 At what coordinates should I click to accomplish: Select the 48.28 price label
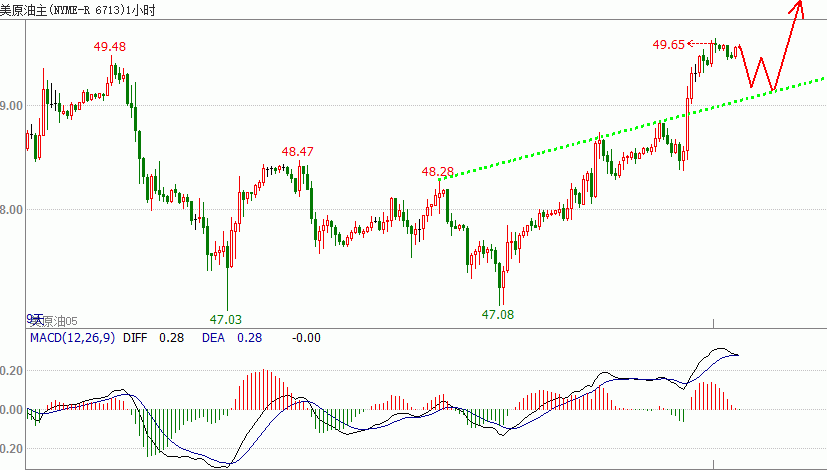438,172
